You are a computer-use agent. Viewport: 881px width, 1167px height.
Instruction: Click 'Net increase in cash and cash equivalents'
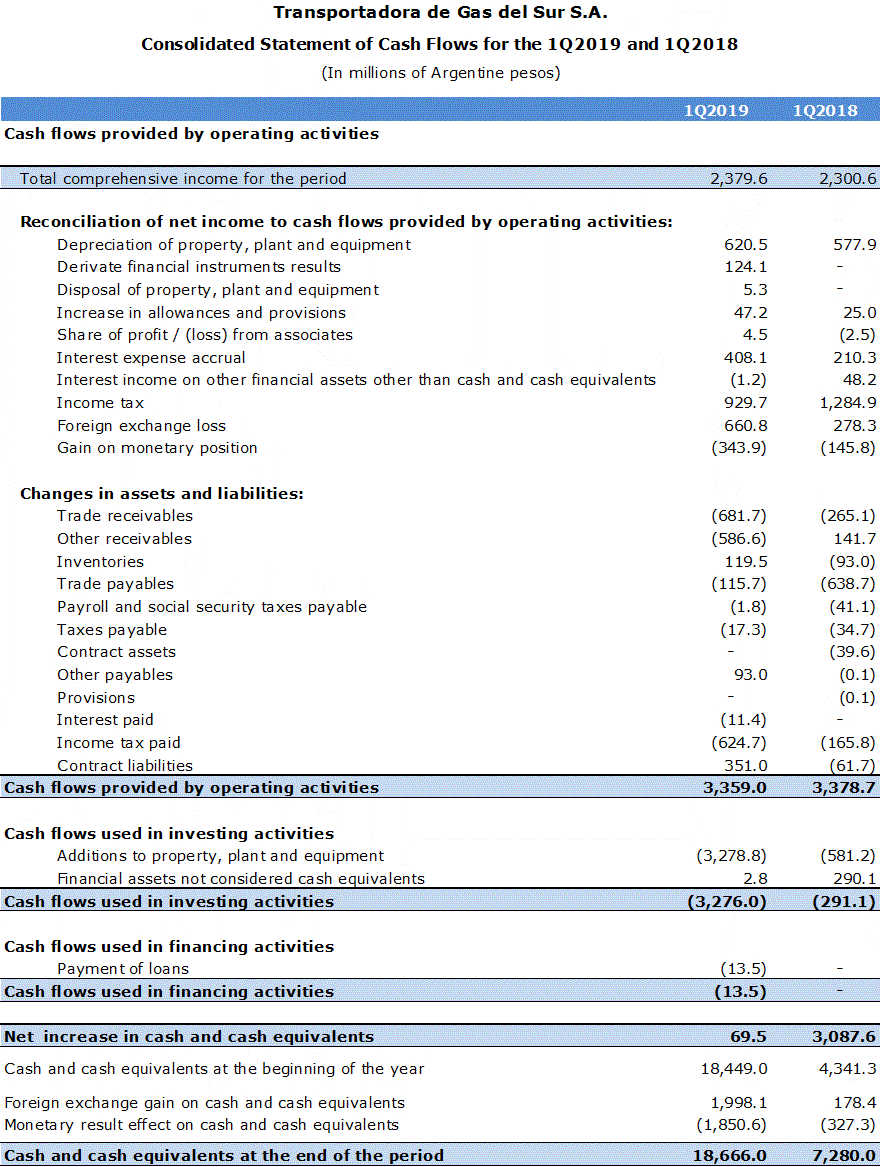pyautogui.click(x=189, y=1037)
